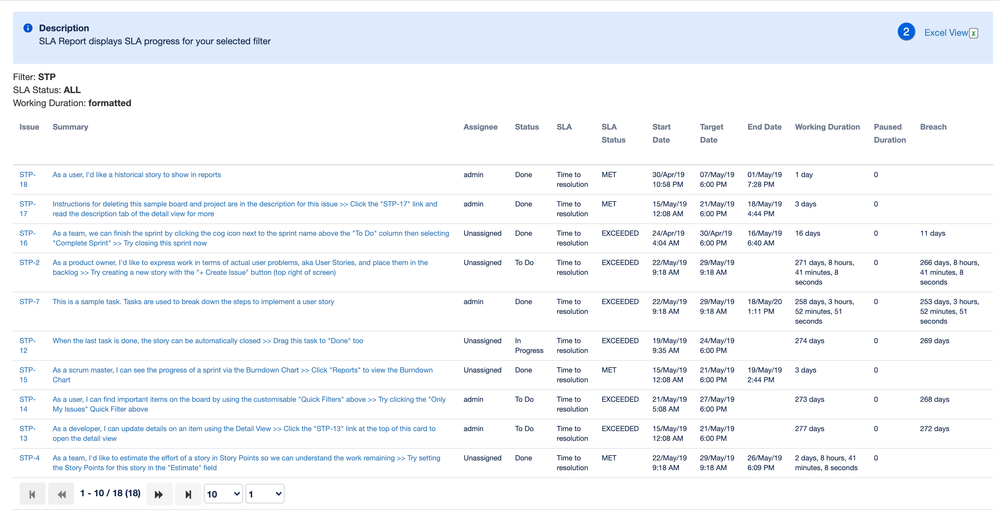Screen dimensions: 999x519
Task: Open issue STP-15
Action: [x=27, y=375]
